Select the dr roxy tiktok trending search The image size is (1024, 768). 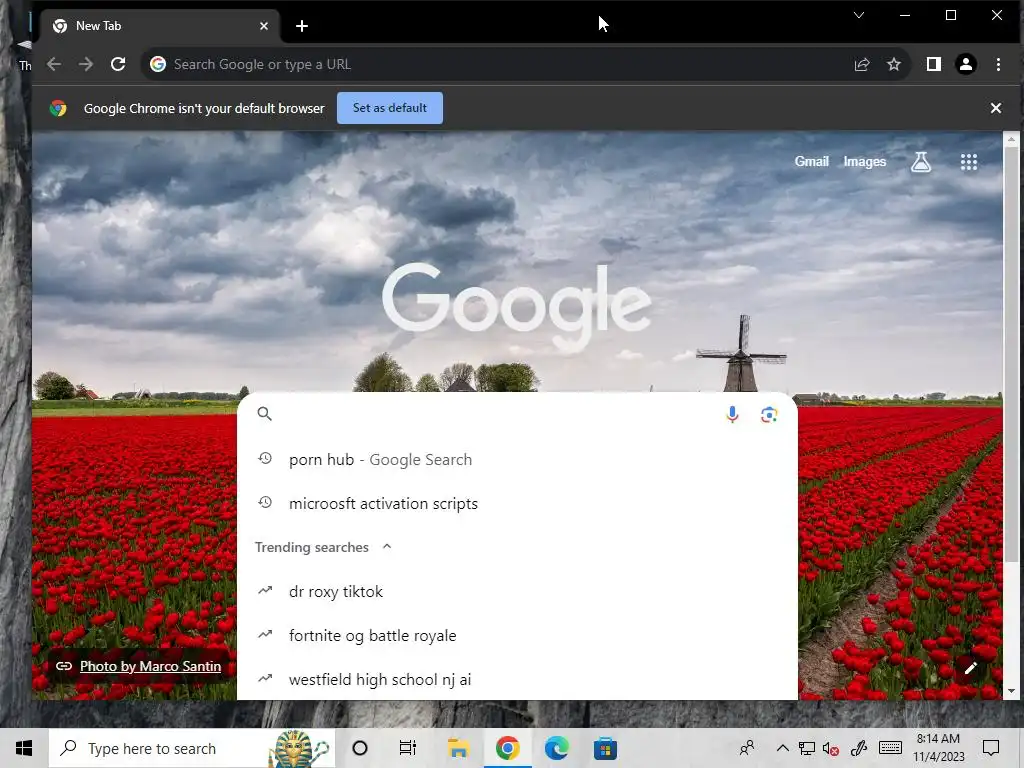[x=517, y=592]
